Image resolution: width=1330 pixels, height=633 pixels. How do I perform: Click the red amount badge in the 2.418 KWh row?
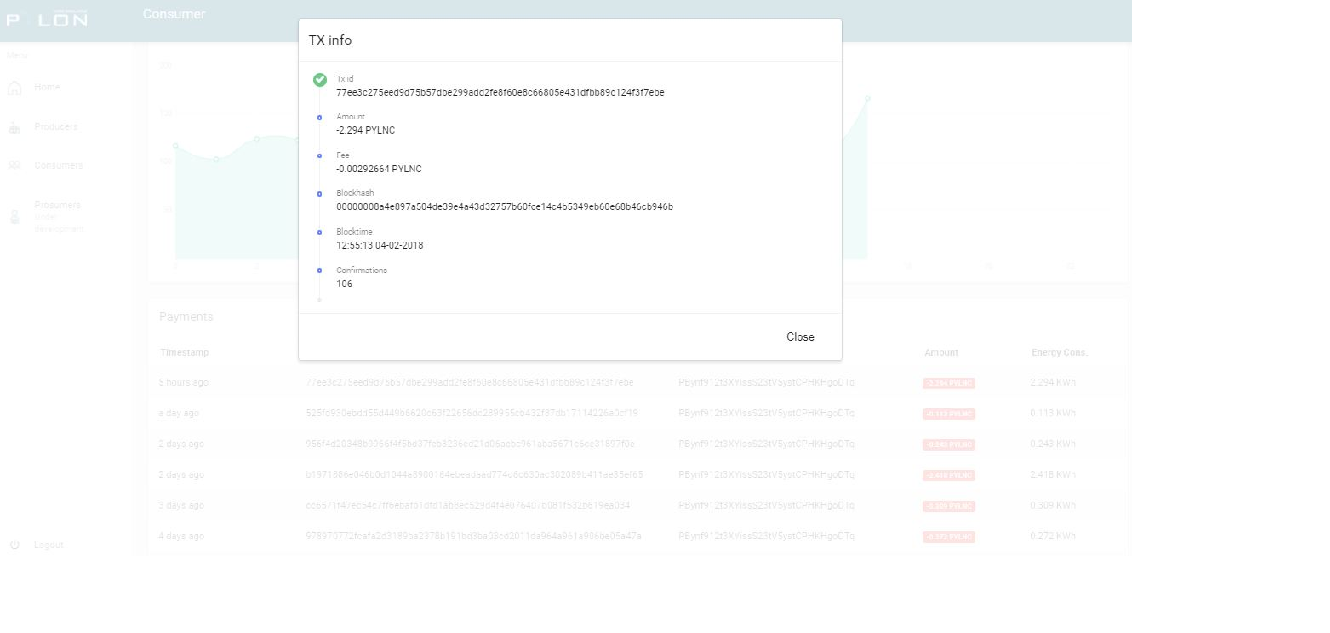pos(948,476)
